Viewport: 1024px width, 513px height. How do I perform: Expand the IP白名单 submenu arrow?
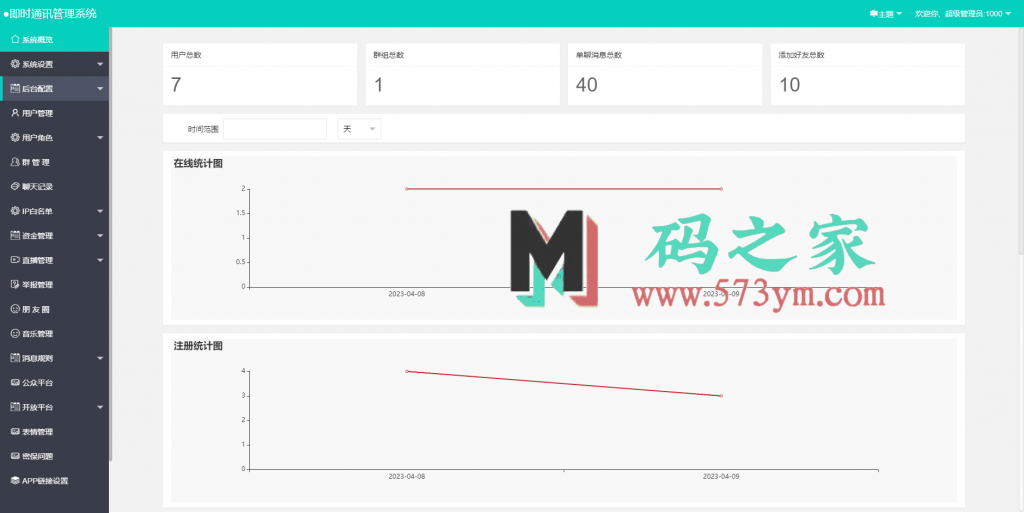pos(100,211)
